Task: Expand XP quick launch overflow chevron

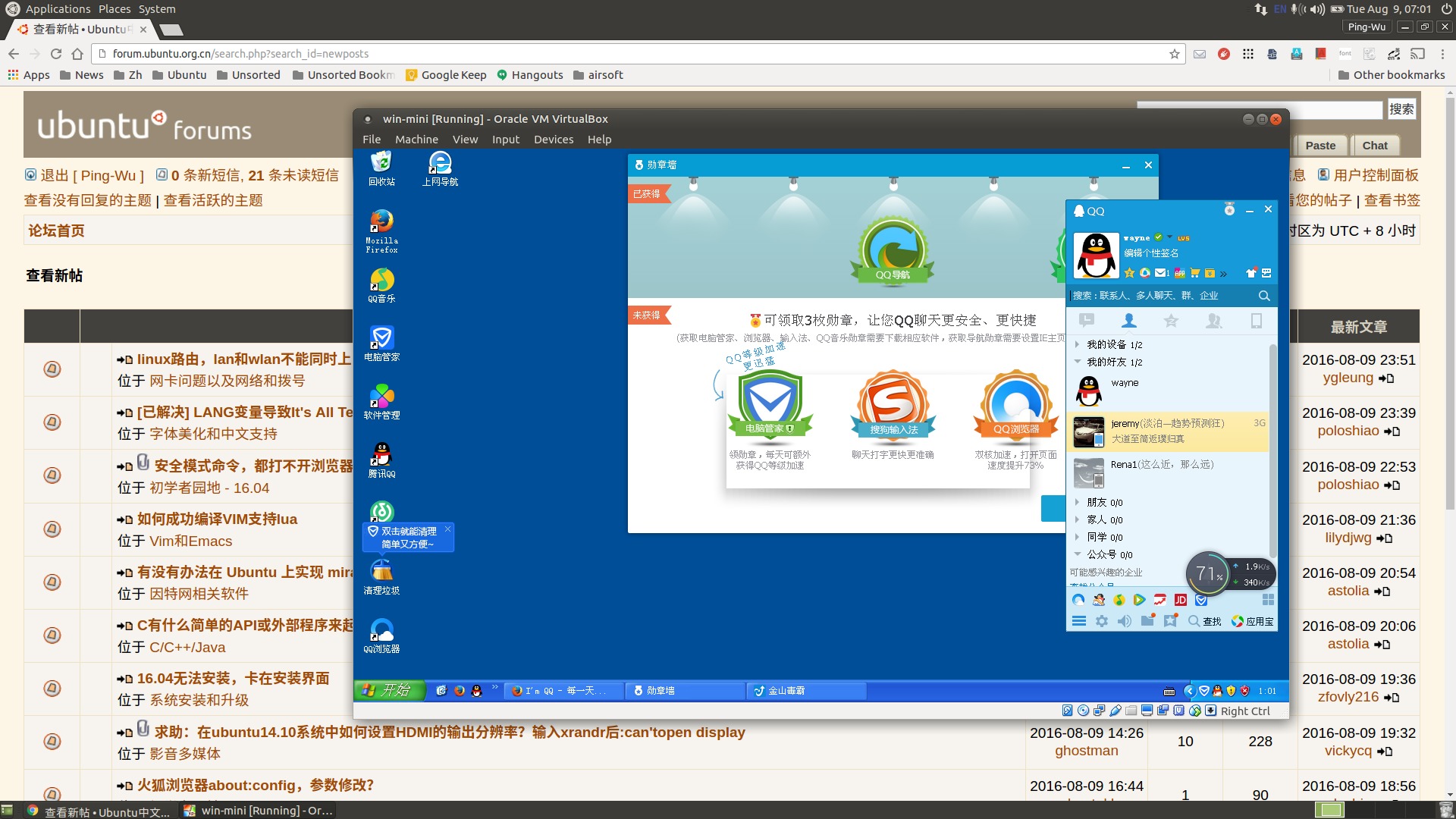Action: (494, 687)
